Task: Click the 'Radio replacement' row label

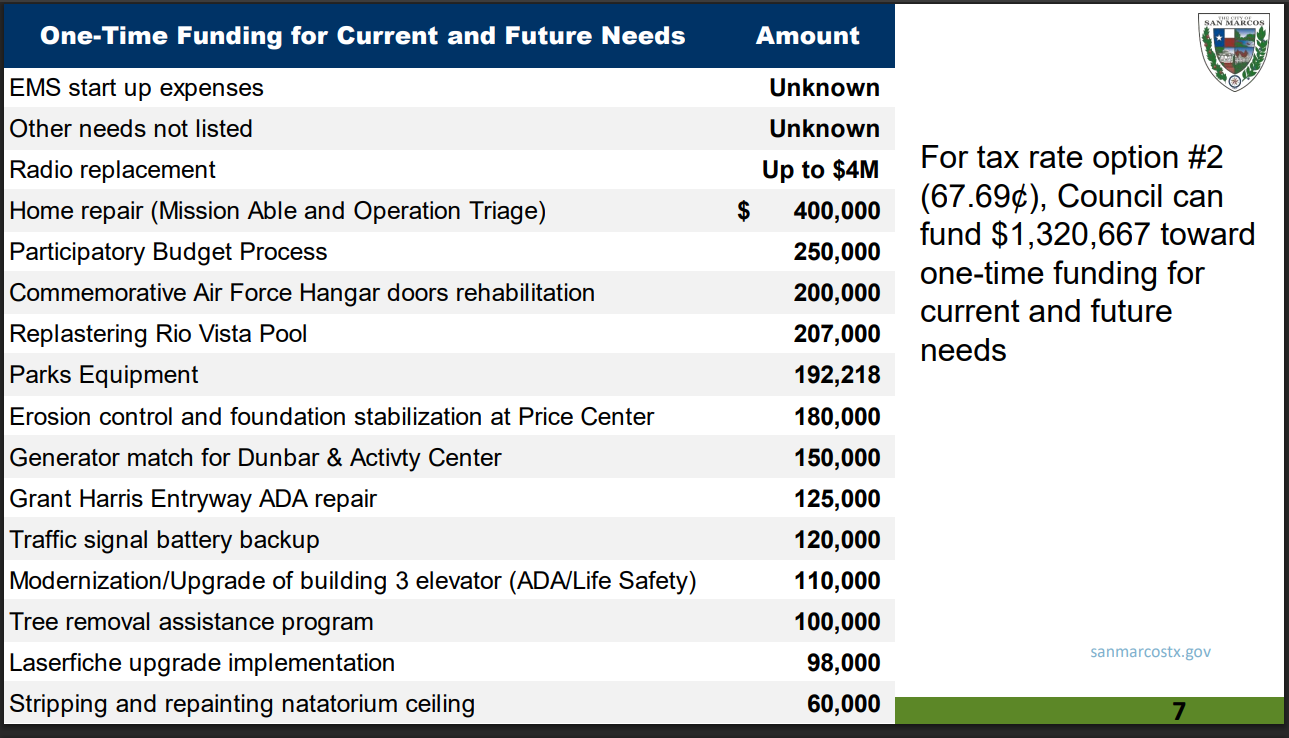Action: [x=113, y=170]
